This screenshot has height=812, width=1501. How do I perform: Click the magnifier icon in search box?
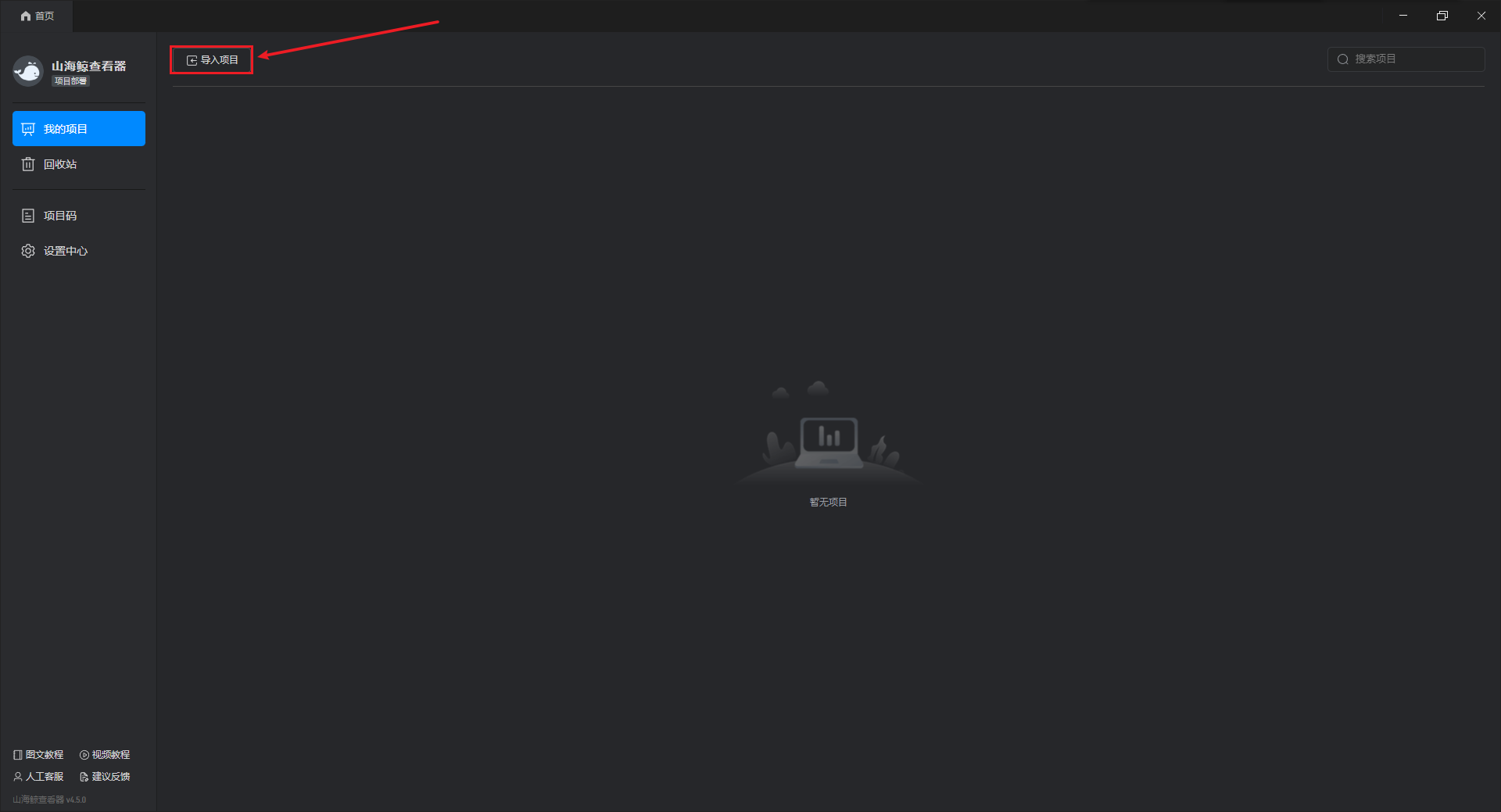[1343, 59]
